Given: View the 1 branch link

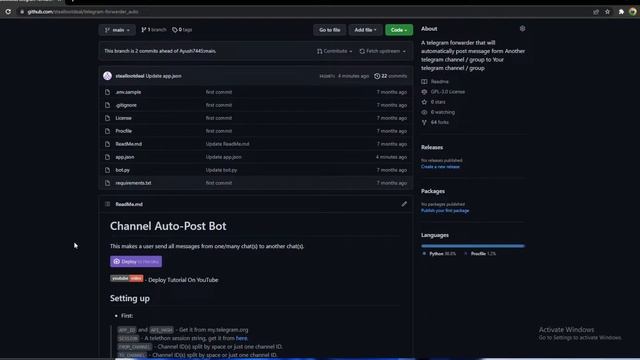Looking at the screenshot, I should pyautogui.click(x=153, y=30).
